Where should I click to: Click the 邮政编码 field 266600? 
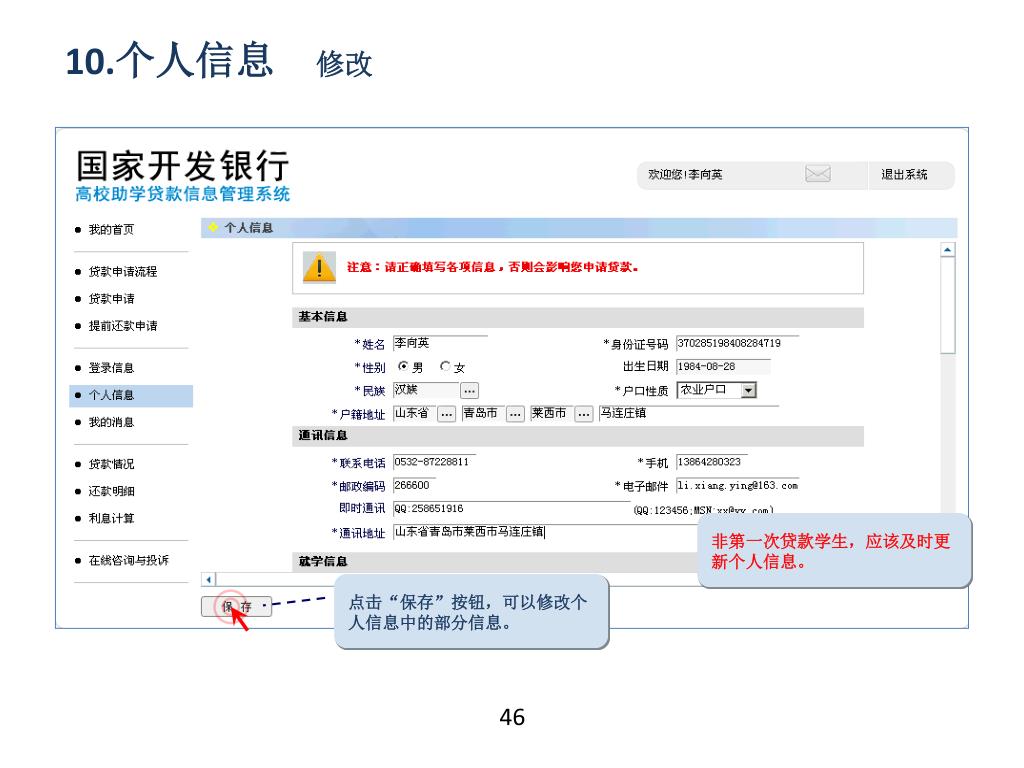414,486
